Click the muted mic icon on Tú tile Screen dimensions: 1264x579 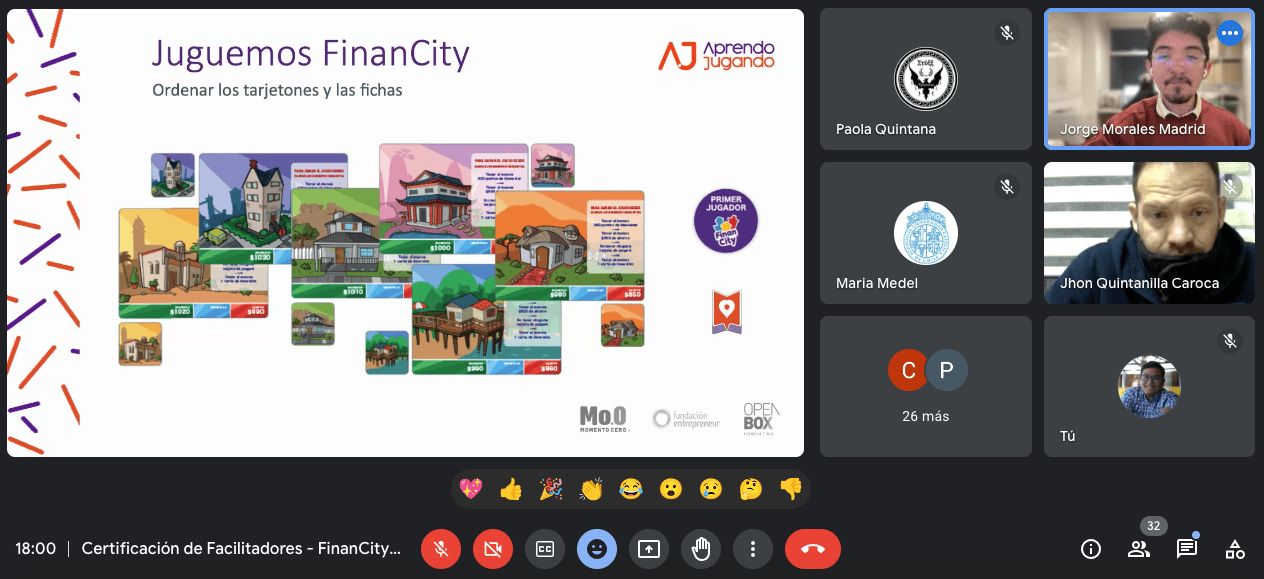(x=1230, y=341)
